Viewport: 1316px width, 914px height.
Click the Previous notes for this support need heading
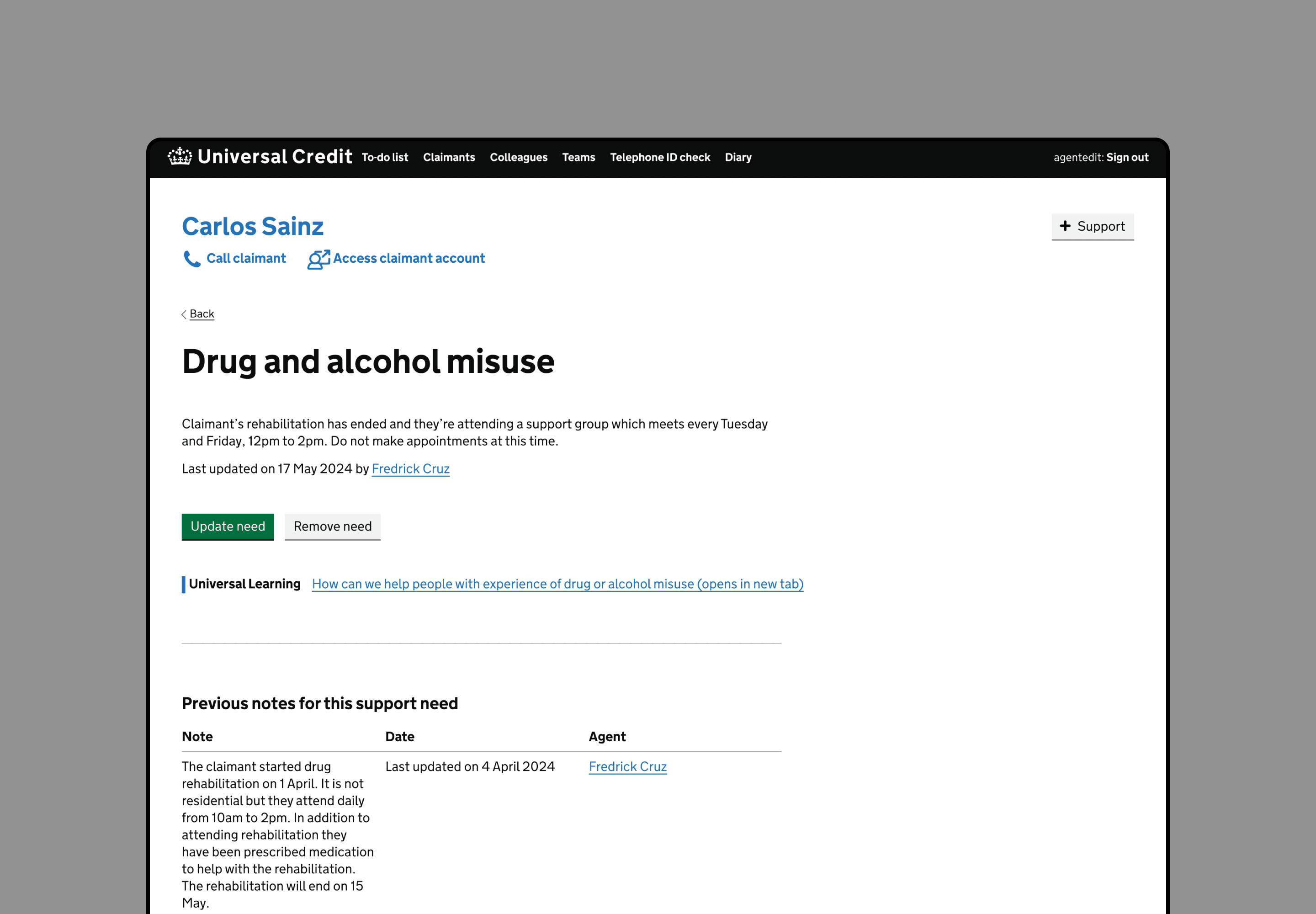319,703
